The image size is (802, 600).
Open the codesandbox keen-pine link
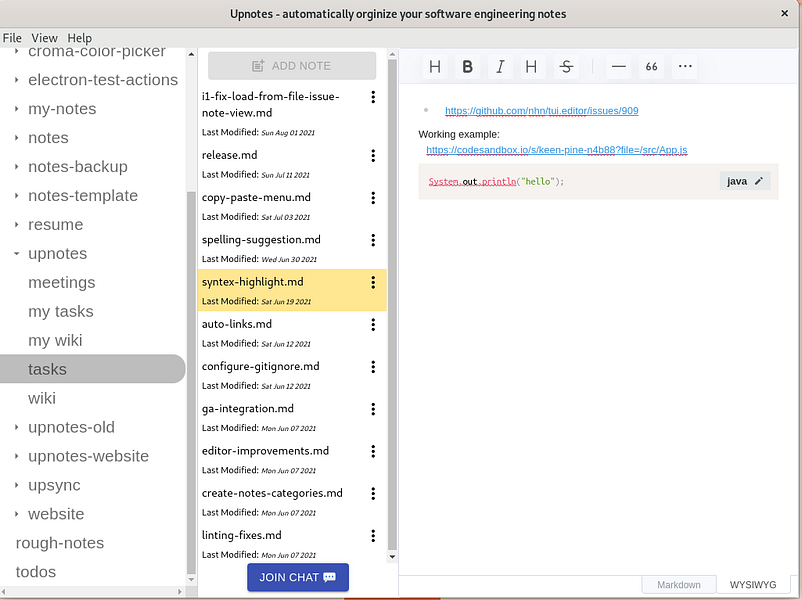click(x=556, y=150)
